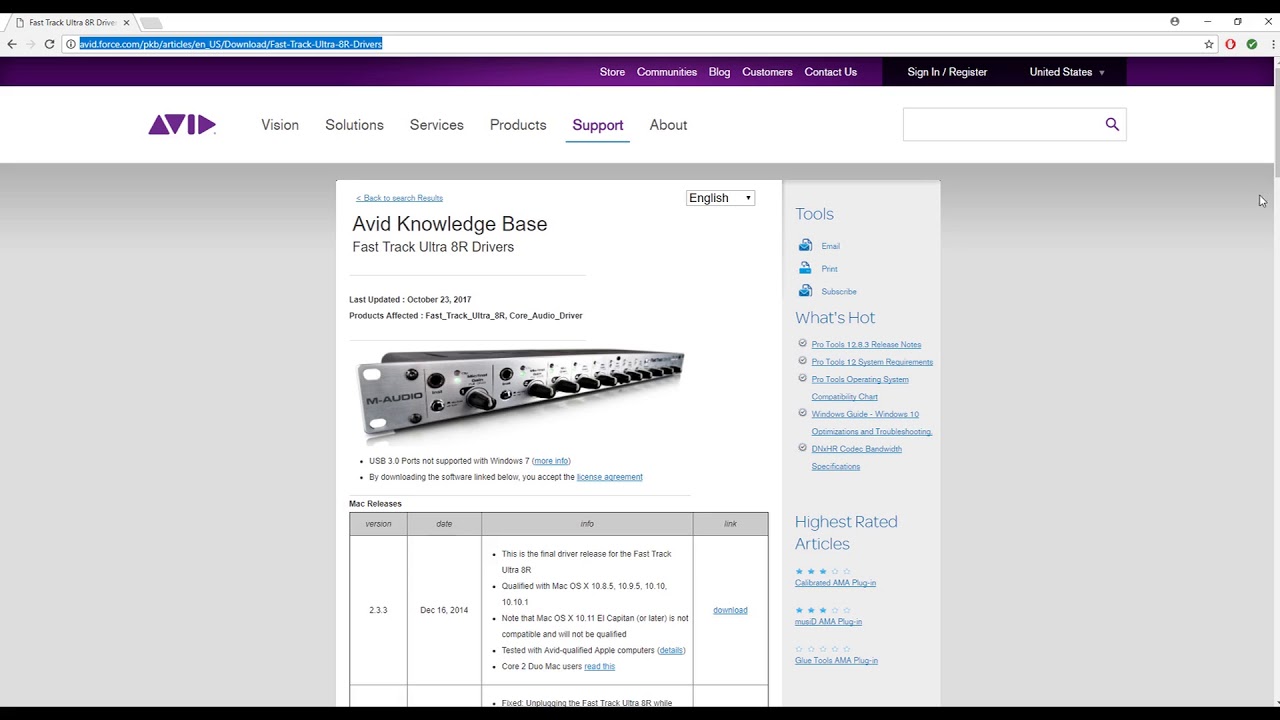This screenshot has height=720, width=1280.
Task: Open the 'more info' link about USB 3.0
Action: coord(551,461)
